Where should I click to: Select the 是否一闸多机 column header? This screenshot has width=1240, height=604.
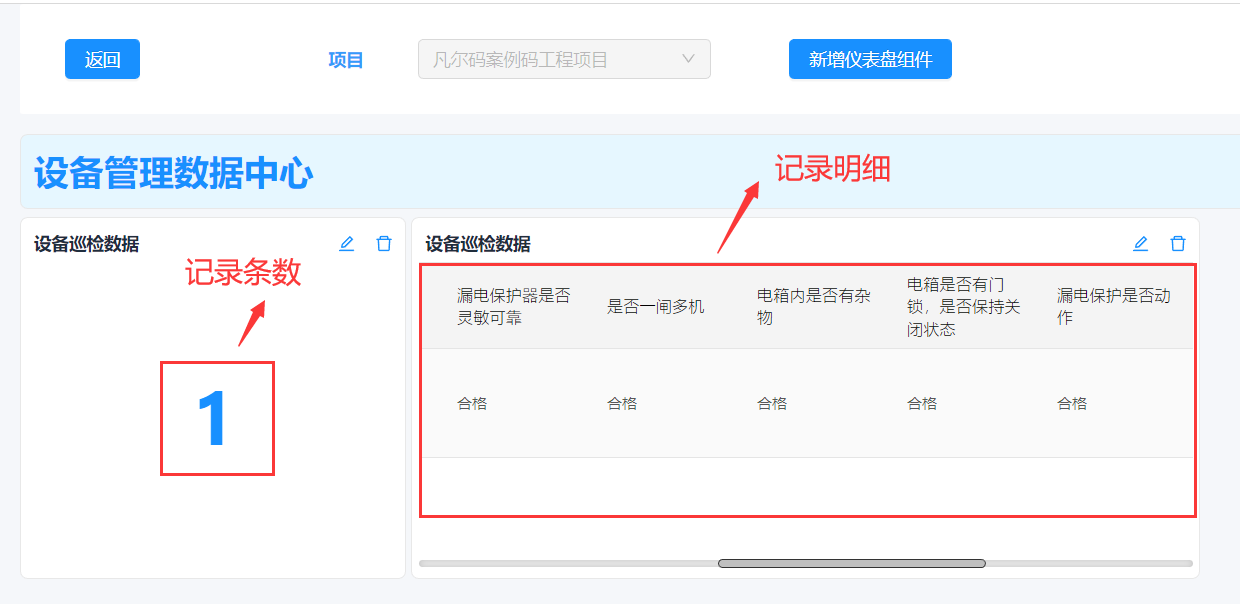(x=655, y=306)
